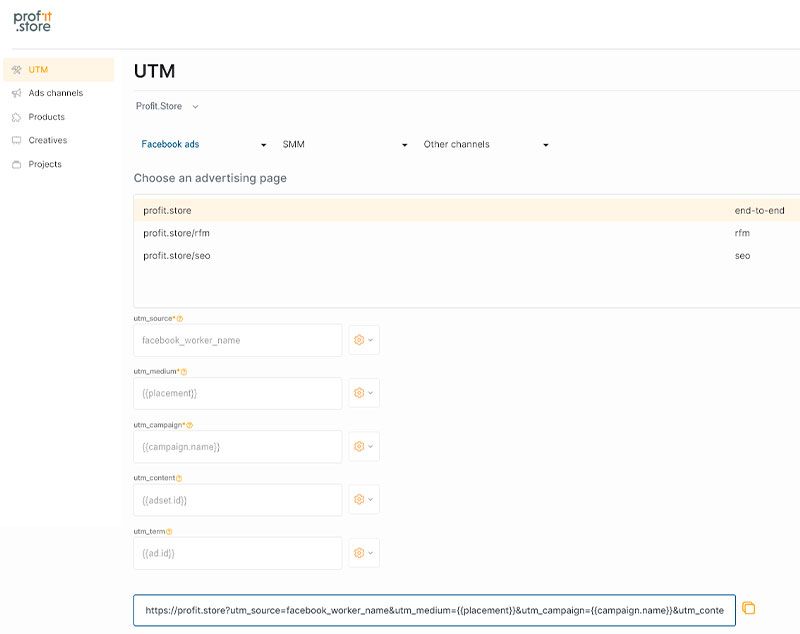This screenshot has width=800, height=634.
Task: Open the Other channels dropdown
Action: click(x=486, y=145)
